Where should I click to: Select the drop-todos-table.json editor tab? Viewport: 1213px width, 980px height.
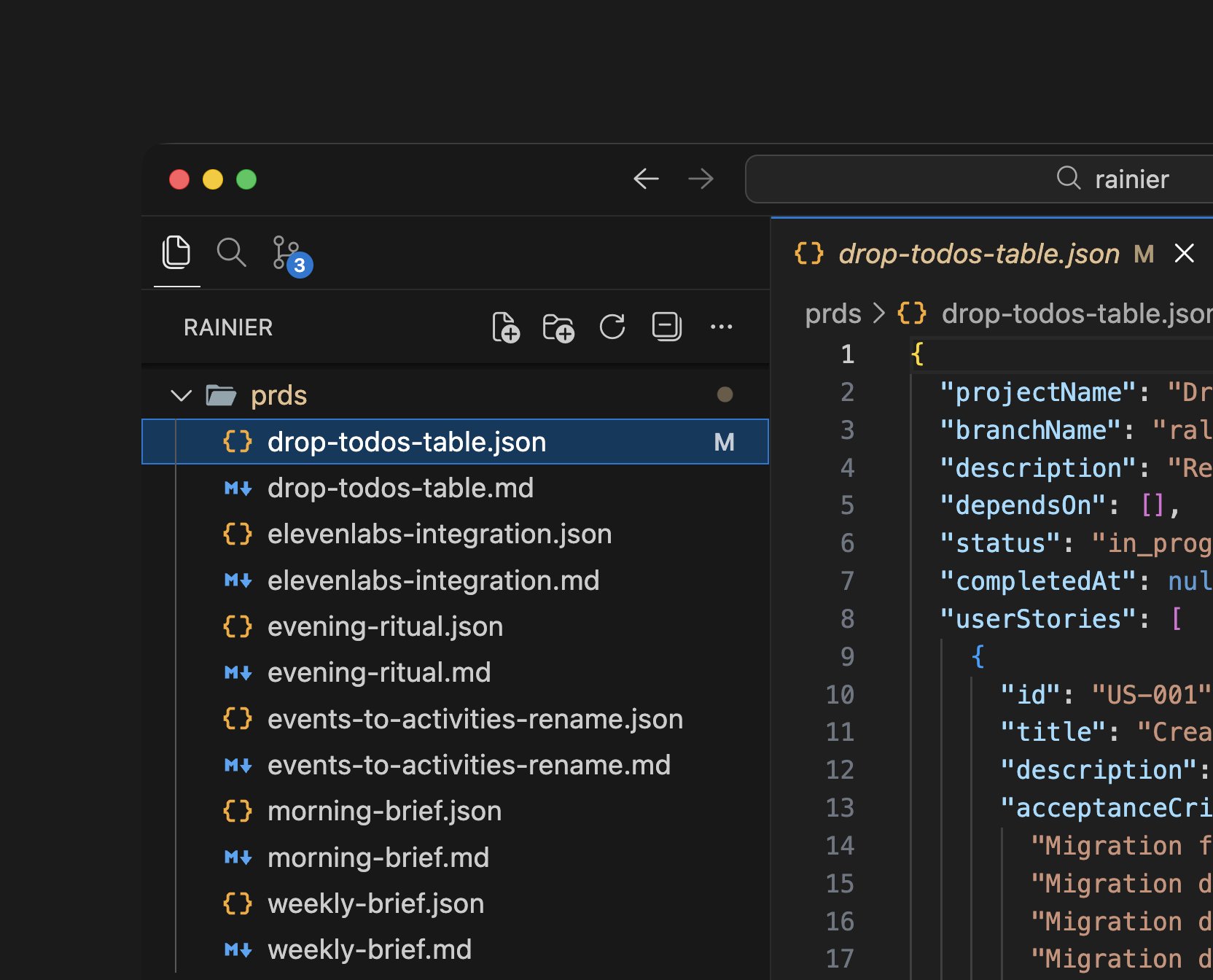pos(978,254)
